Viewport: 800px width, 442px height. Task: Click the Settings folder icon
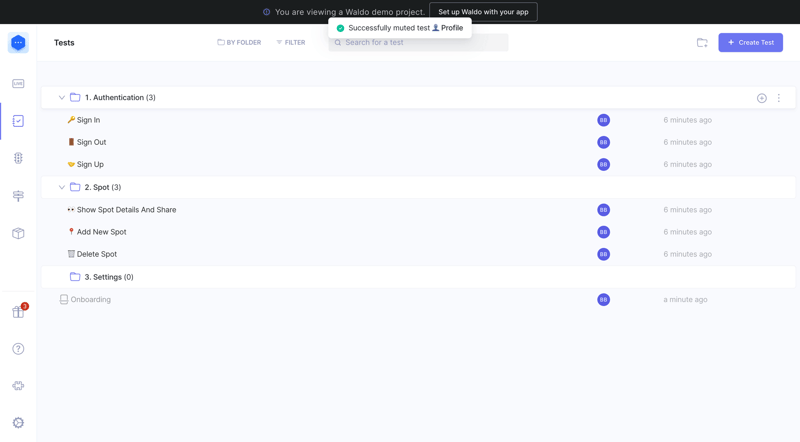[x=75, y=277]
